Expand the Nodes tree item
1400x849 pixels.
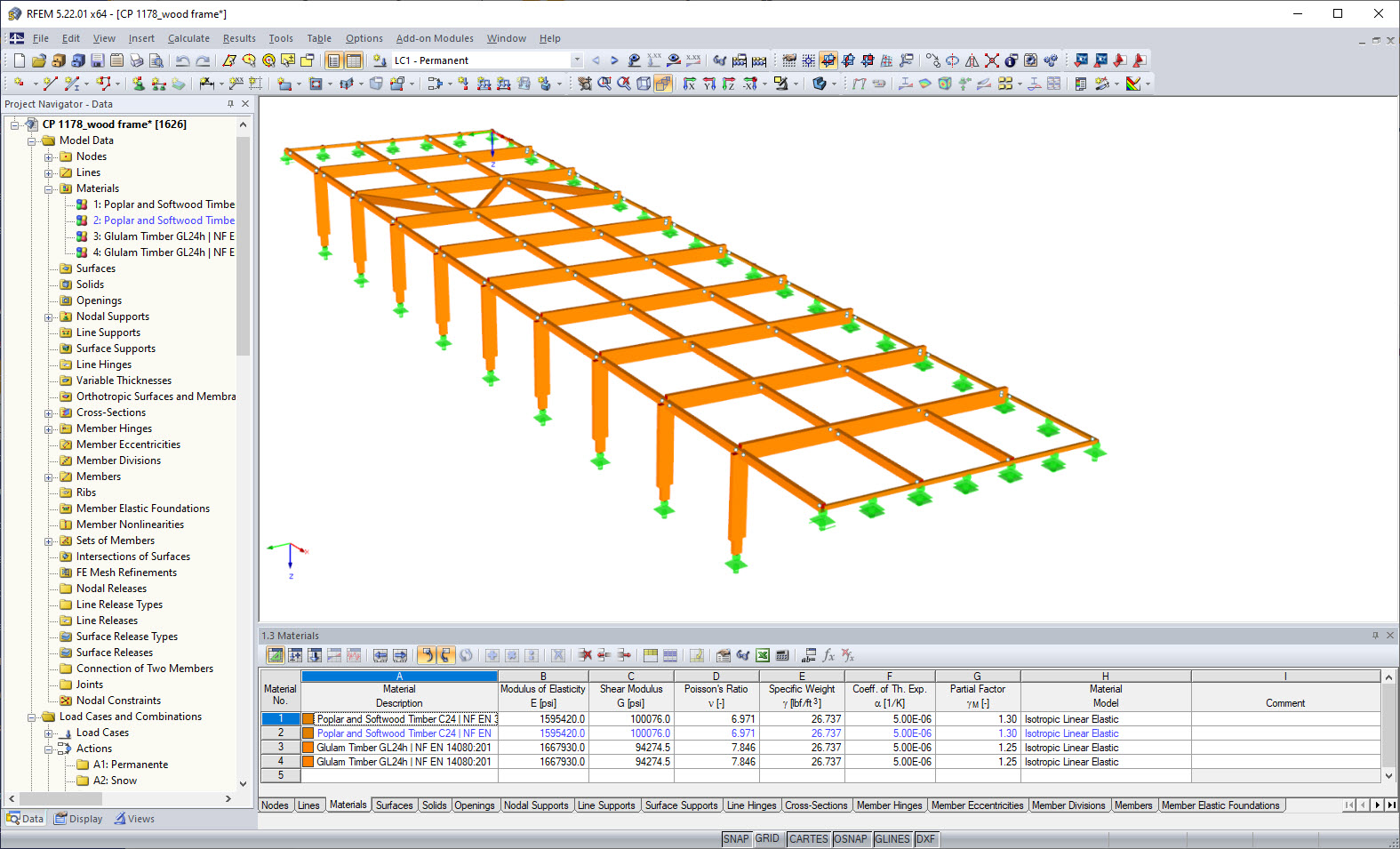49,156
